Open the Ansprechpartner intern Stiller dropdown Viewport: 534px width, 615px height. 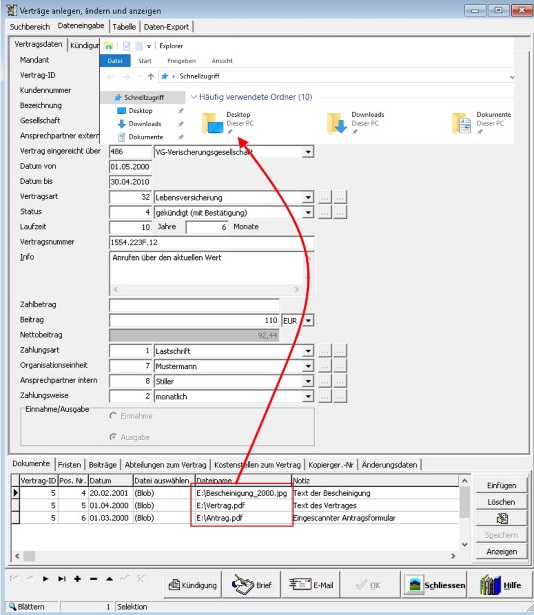[x=308, y=381]
